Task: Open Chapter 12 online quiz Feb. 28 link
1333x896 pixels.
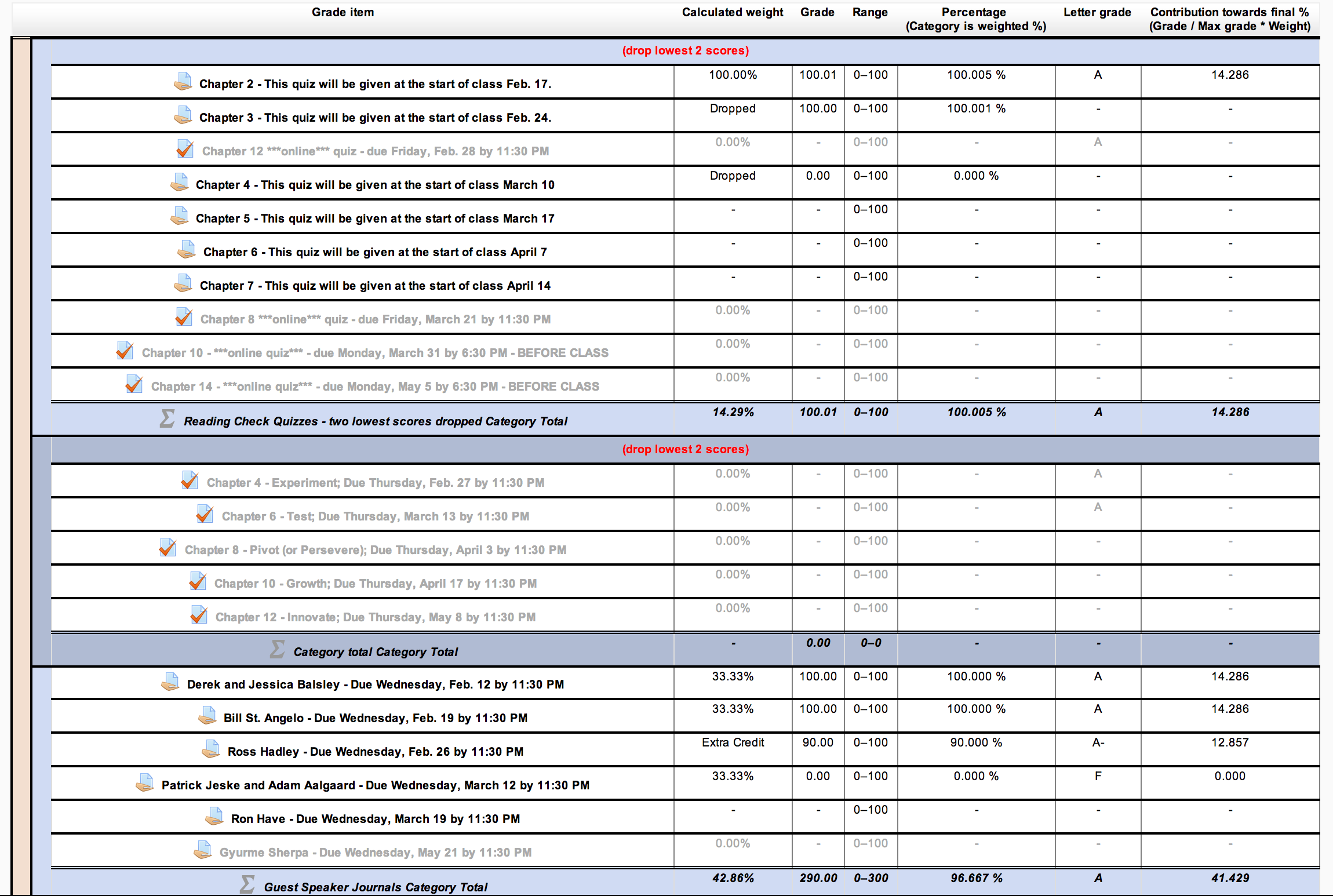Action: pyautogui.click(x=375, y=151)
